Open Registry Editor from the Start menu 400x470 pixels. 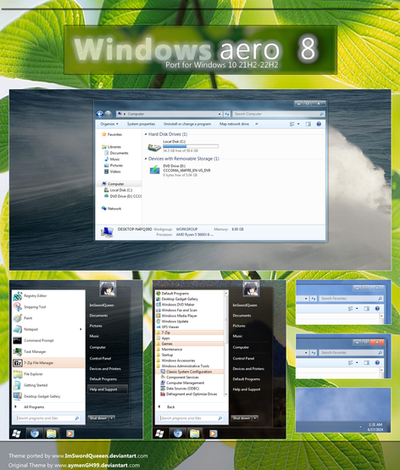click(35, 296)
